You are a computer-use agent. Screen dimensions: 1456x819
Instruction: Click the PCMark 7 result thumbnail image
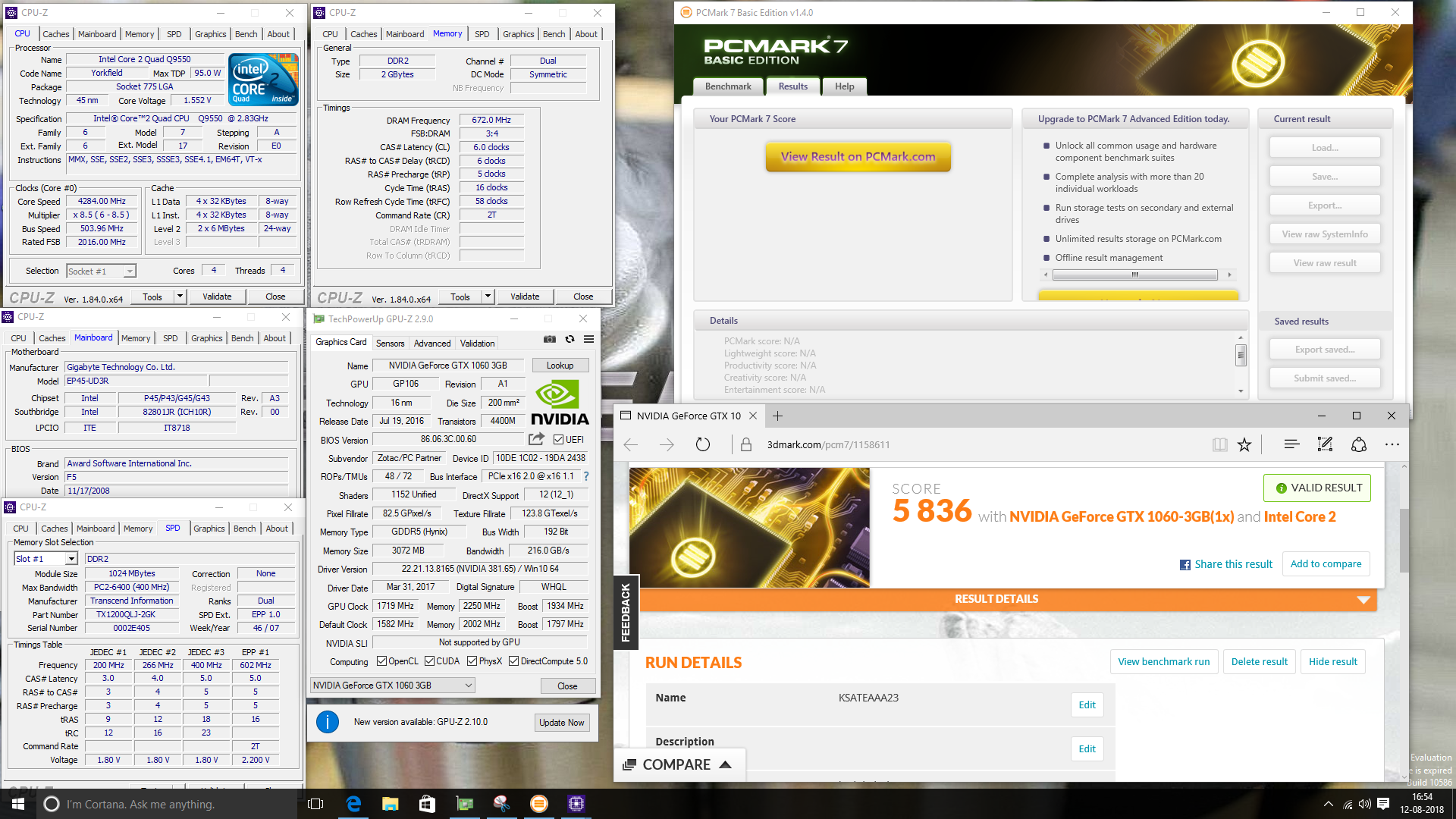click(749, 528)
